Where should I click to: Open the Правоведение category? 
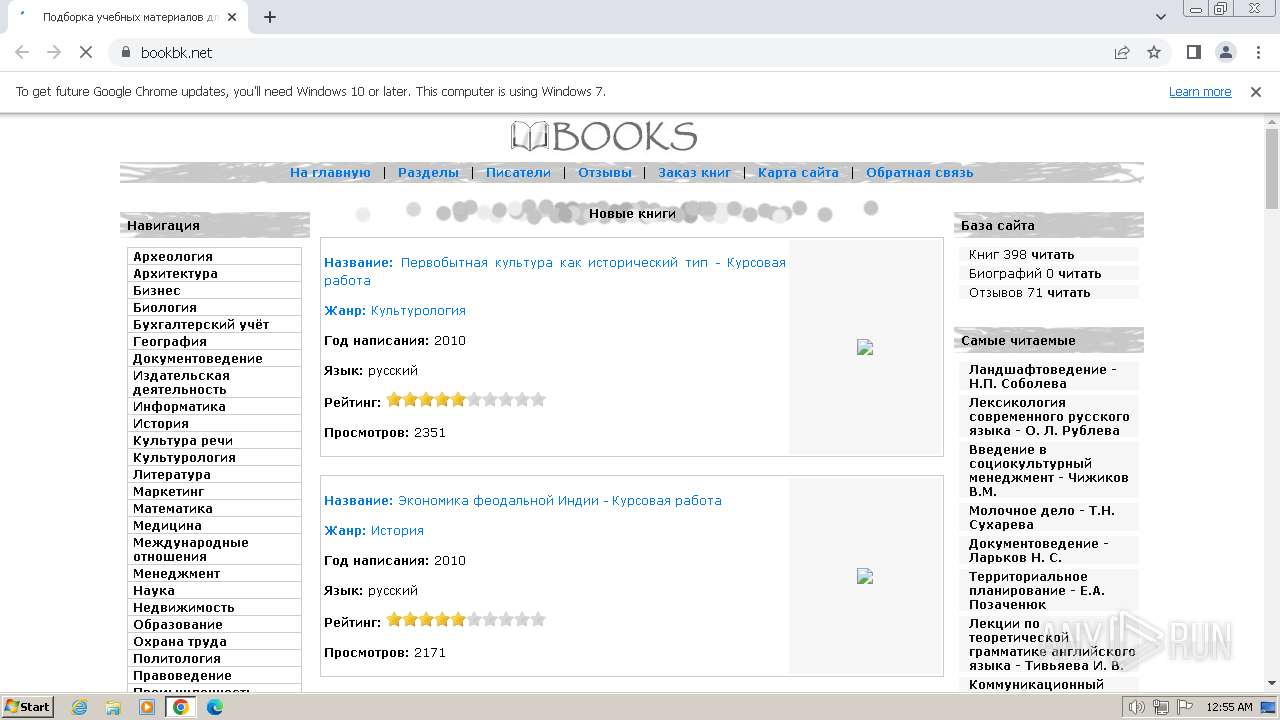pyautogui.click(x=182, y=675)
